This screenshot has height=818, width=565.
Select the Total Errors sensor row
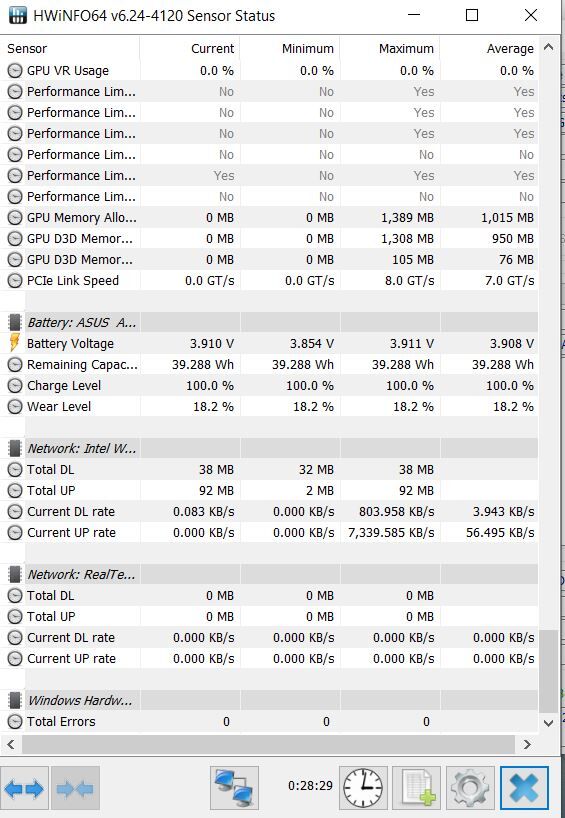pyautogui.click(x=269, y=721)
